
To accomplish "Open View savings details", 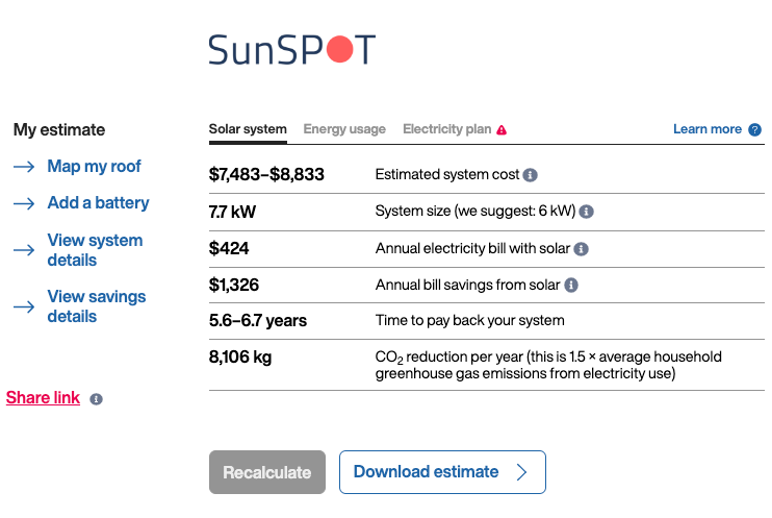I will (96, 306).
